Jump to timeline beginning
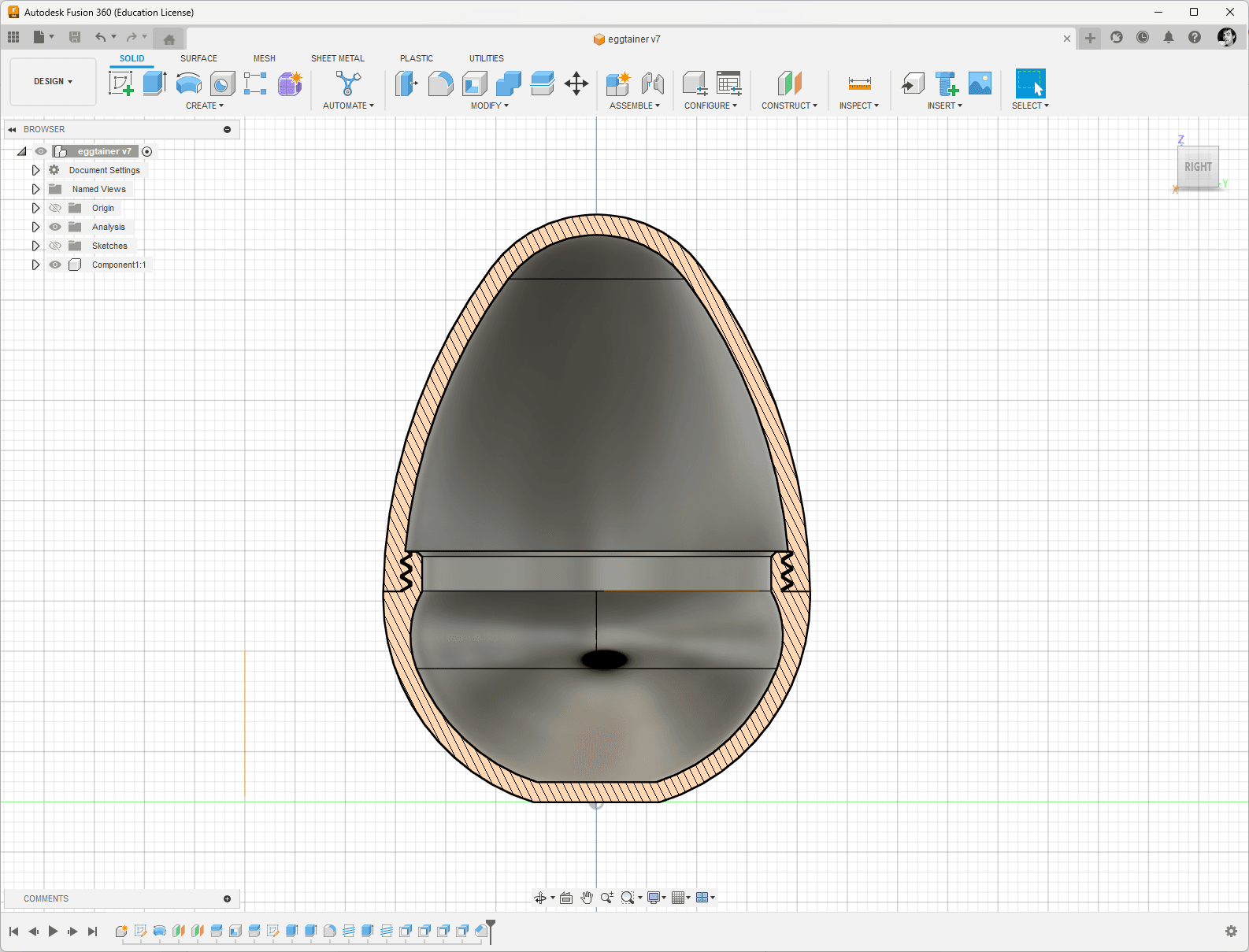1249x952 pixels. [x=13, y=932]
